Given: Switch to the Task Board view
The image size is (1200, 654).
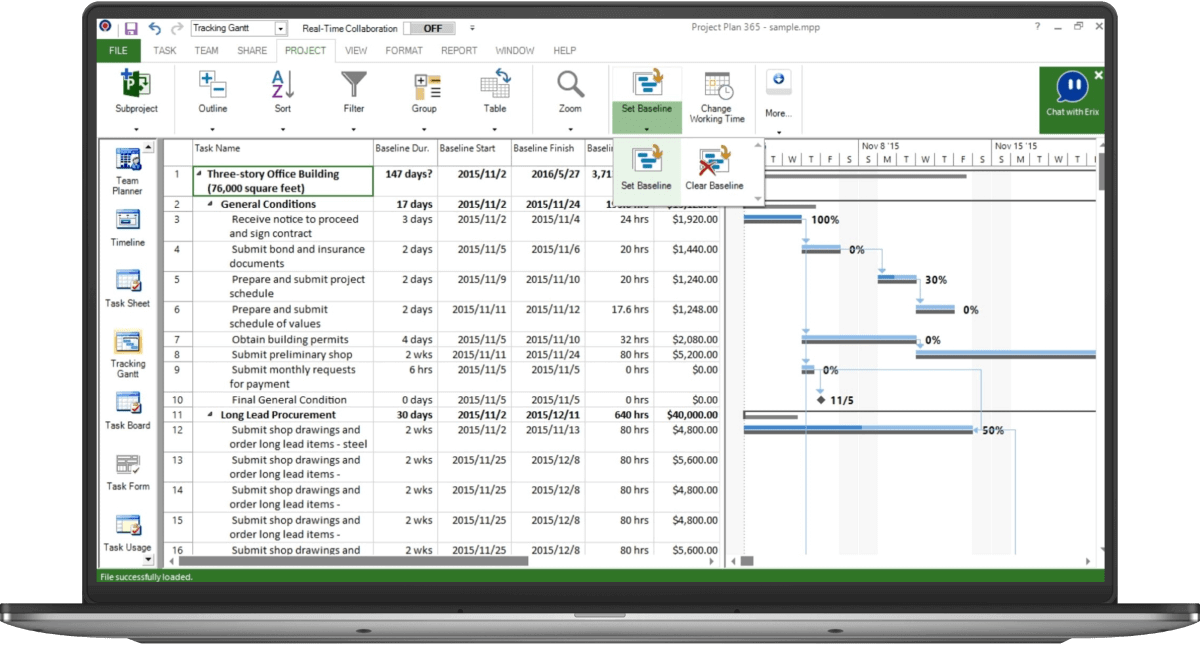Looking at the screenshot, I should (x=127, y=411).
